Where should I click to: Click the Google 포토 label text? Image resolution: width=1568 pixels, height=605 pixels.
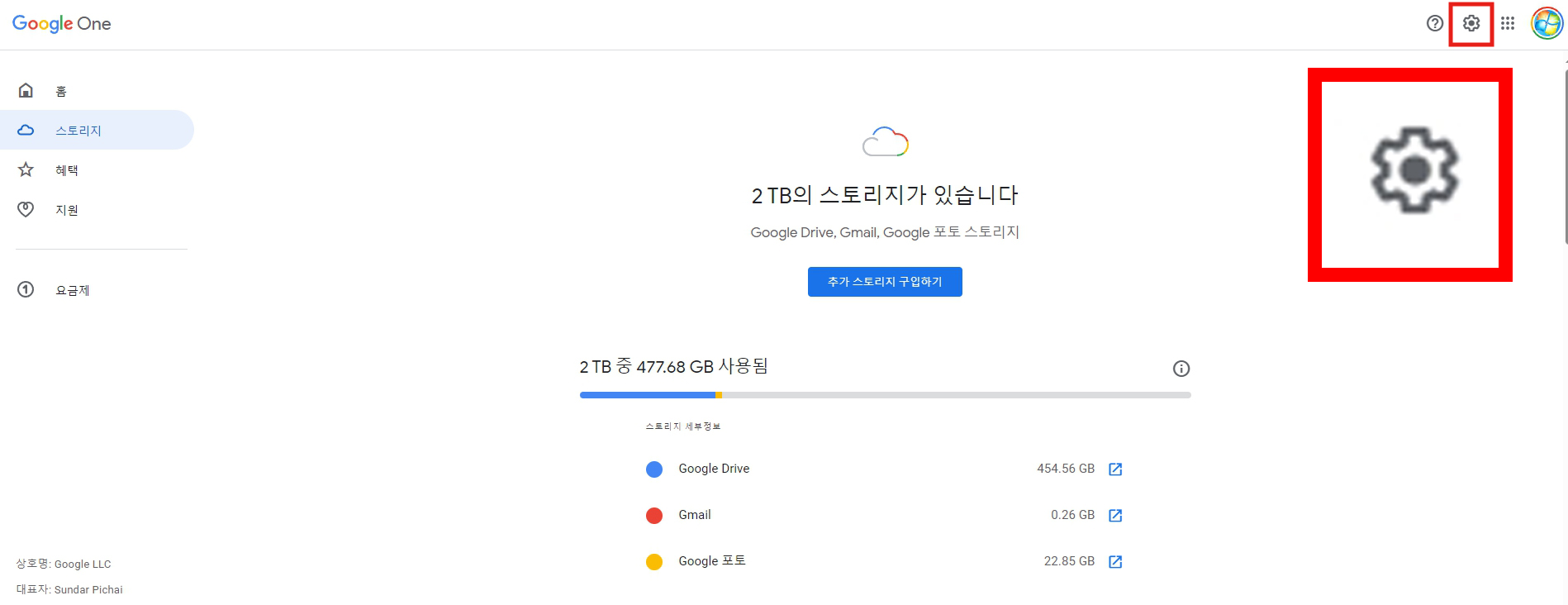click(x=712, y=561)
